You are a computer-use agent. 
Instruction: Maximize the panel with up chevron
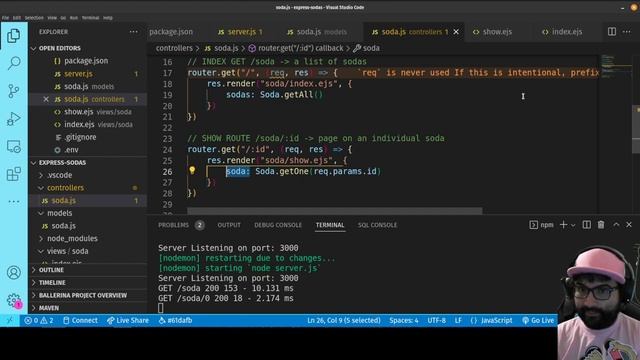616,224
